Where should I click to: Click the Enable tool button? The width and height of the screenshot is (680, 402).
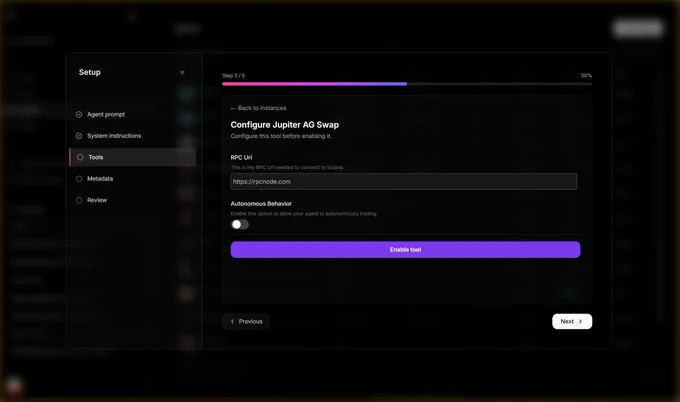tap(405, 250)
